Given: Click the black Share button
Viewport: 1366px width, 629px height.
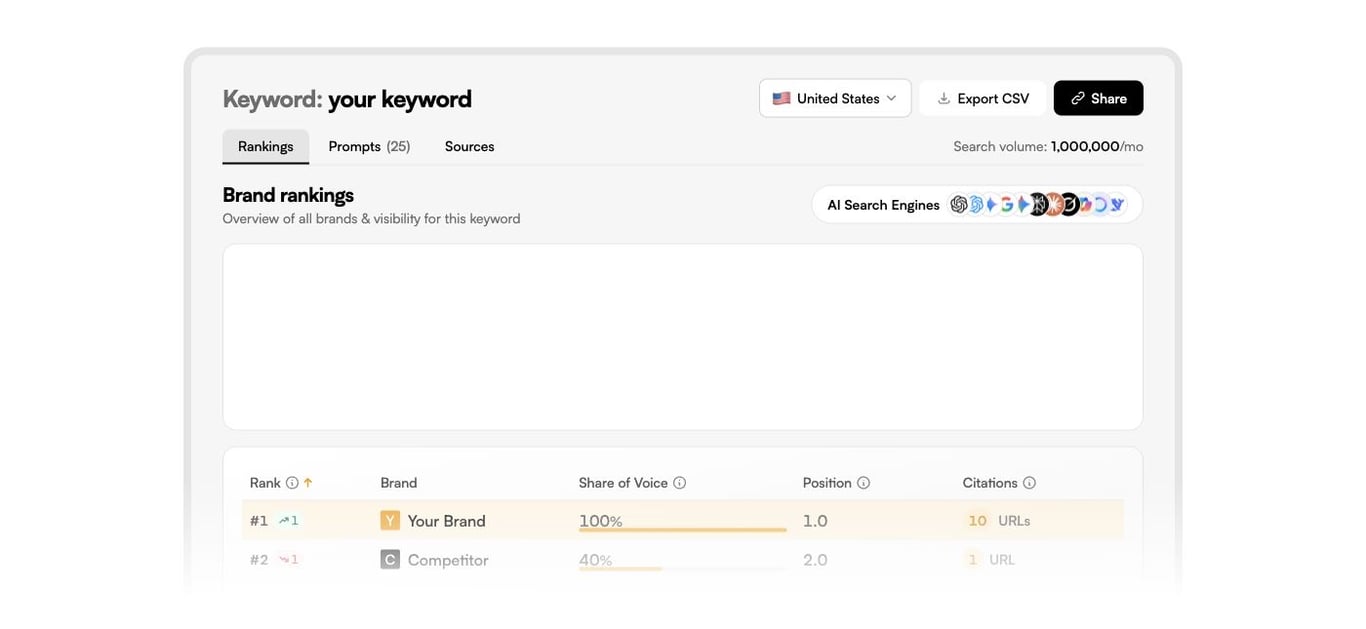Looking at the screenshot, I should (1098, 98).
